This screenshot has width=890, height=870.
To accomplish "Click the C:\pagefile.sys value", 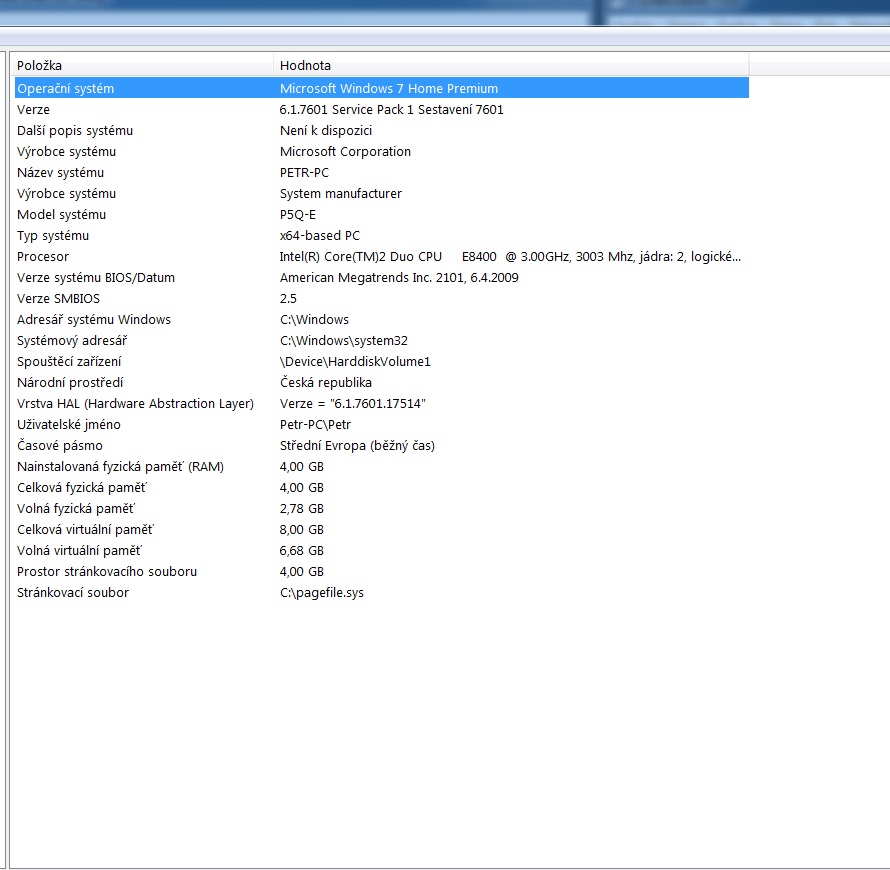I will point(322,592).
